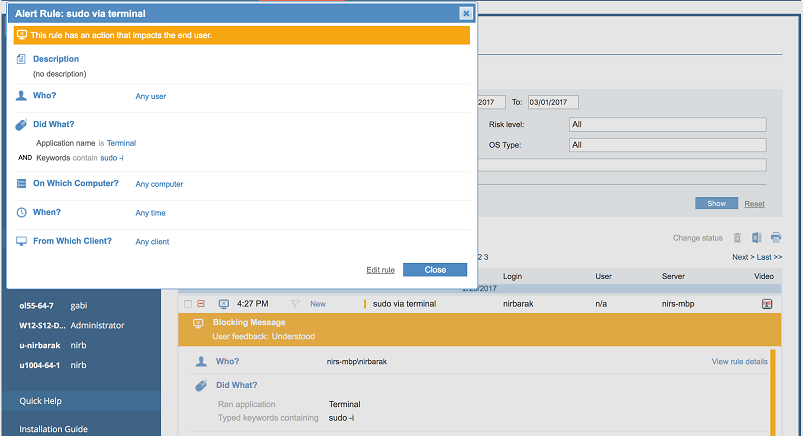Open the OS Type dropdown
803x438 pixels.
[666, 145]
